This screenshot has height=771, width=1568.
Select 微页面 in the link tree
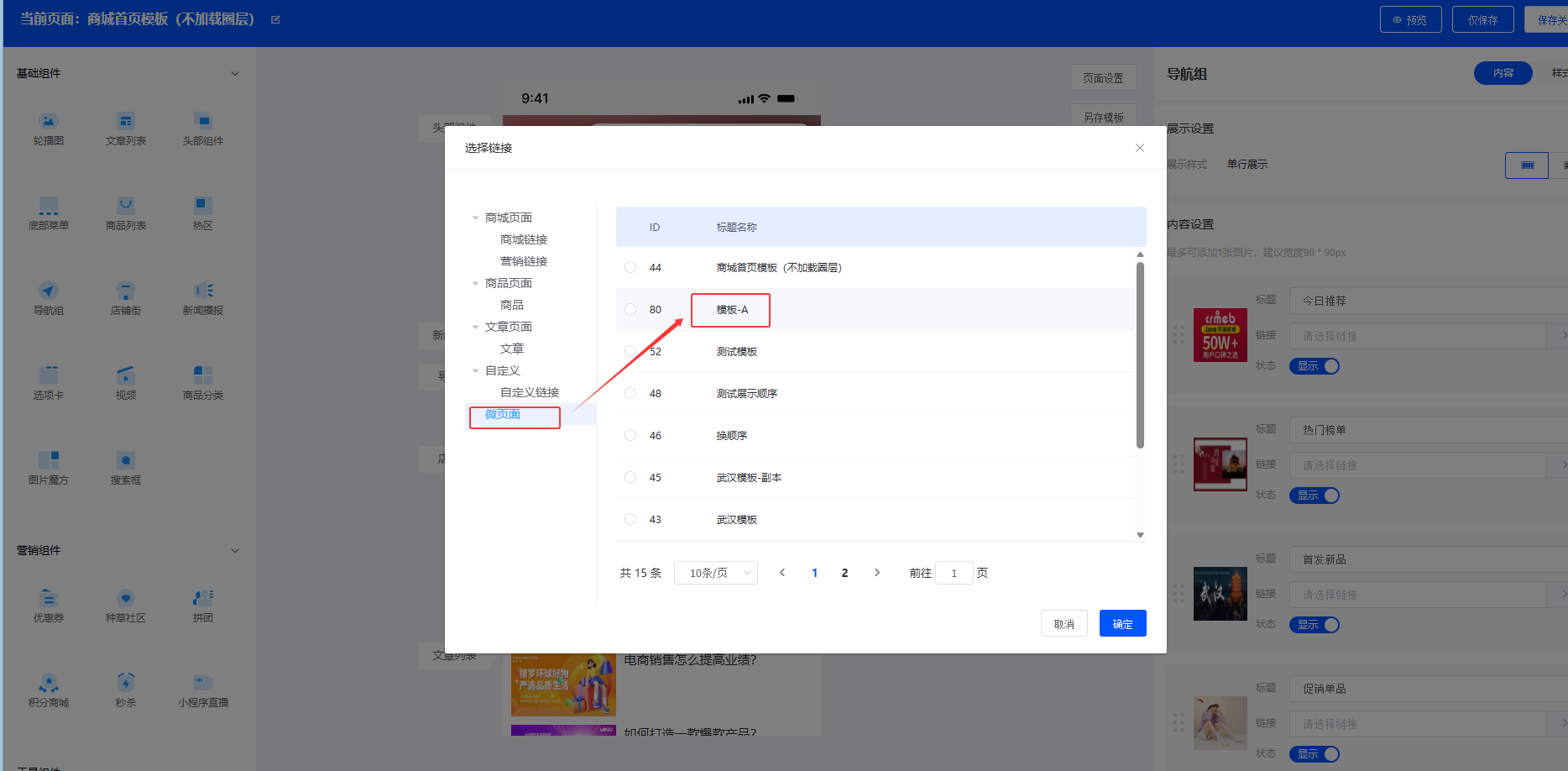click(x=503, y=414)
